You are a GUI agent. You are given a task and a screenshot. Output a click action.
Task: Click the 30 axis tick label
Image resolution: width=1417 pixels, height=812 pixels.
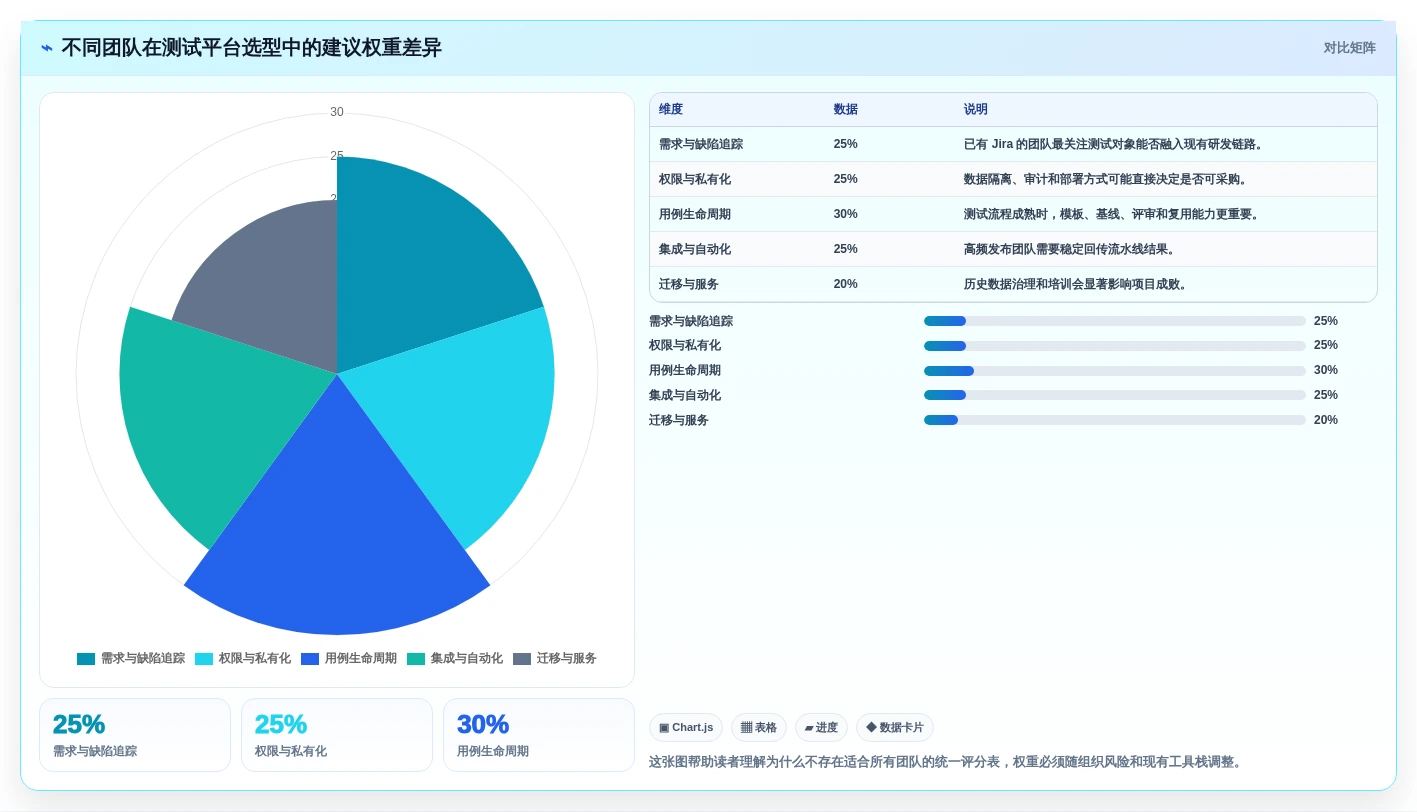pos(337,112)
